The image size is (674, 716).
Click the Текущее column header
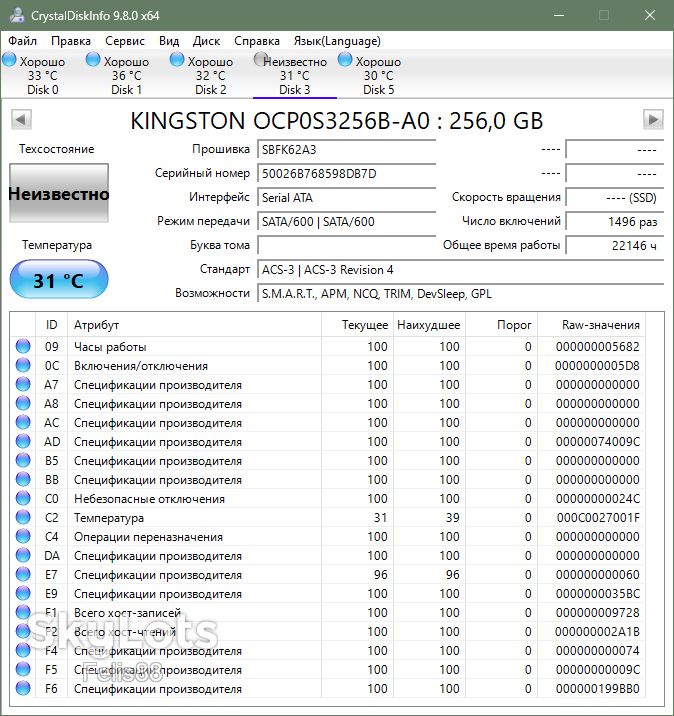tap(358, 325)
